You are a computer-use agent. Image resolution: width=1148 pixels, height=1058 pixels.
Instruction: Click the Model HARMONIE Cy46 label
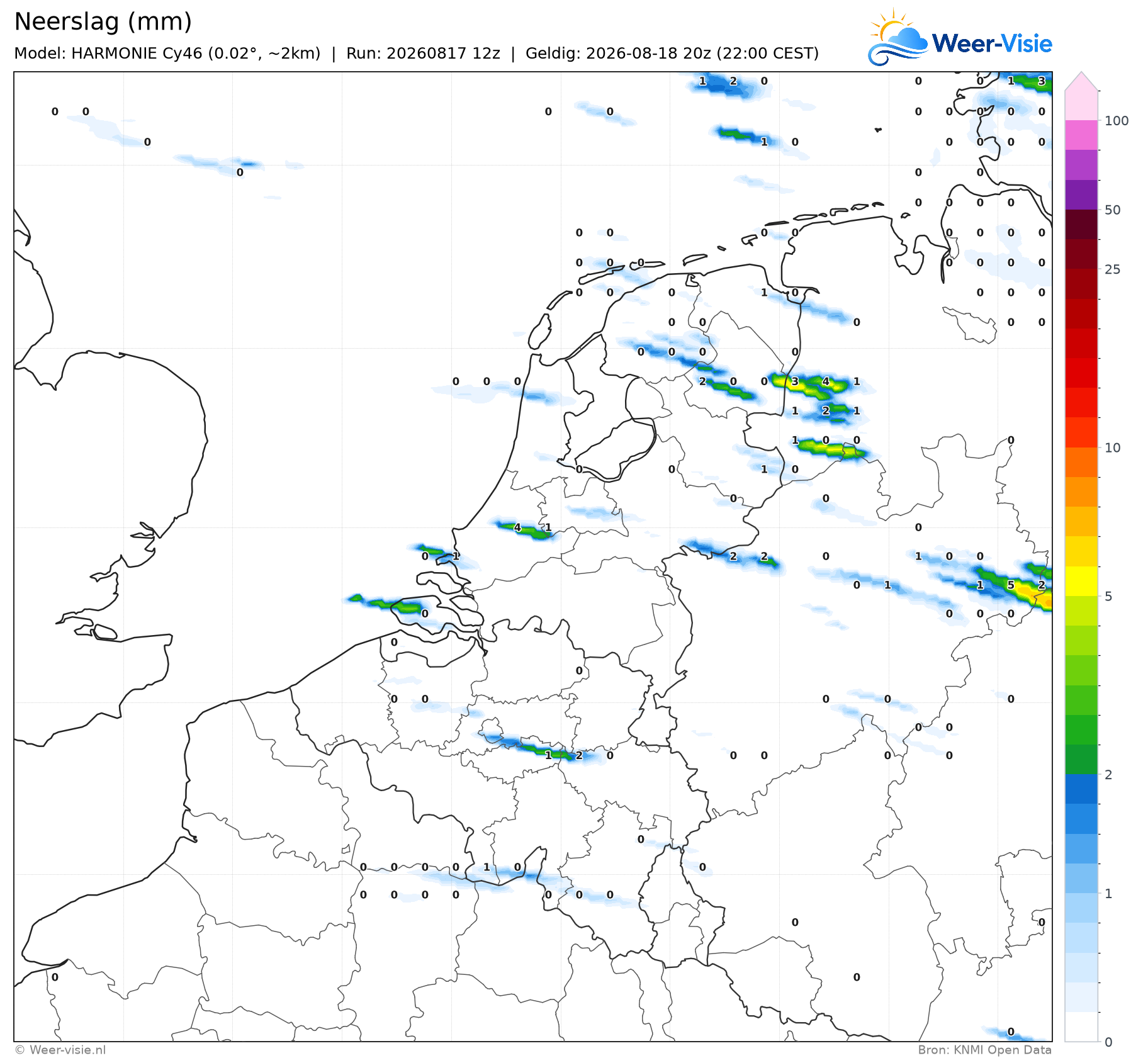pos(167,53)
